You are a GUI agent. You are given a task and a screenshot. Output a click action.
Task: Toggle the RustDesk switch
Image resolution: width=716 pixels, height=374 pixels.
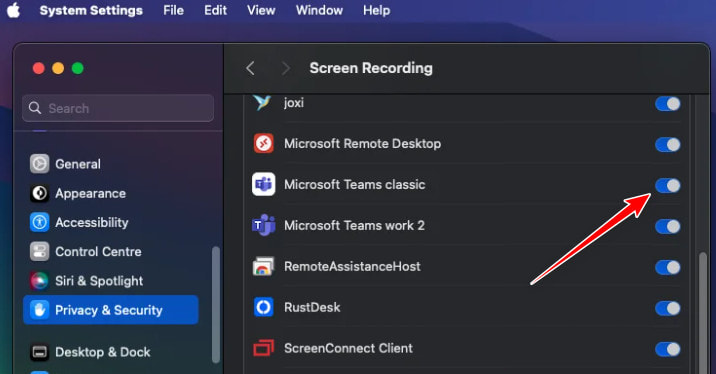668,308
